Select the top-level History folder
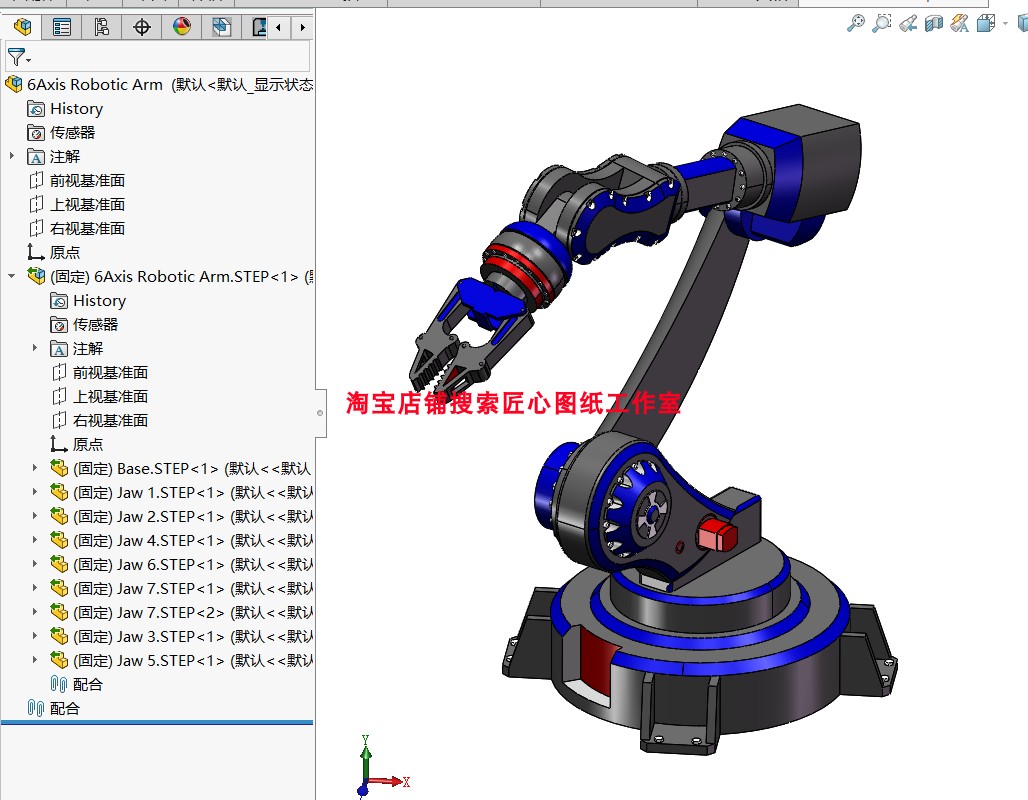This screenshot has width=1028, height=800. (65, 109)
